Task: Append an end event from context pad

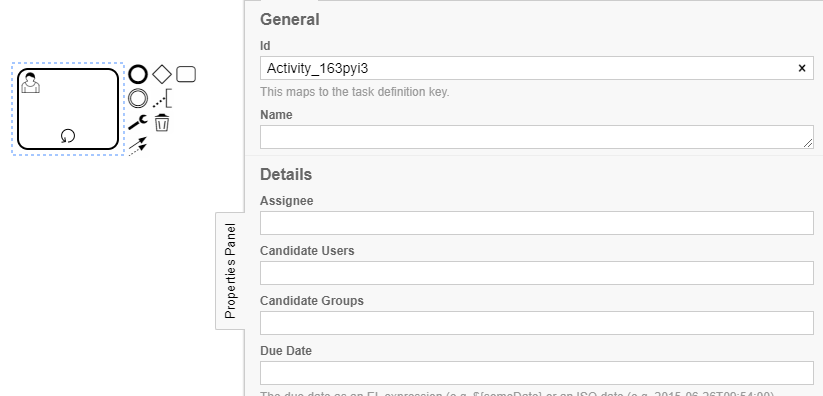Action: click(x=138, y=75)
